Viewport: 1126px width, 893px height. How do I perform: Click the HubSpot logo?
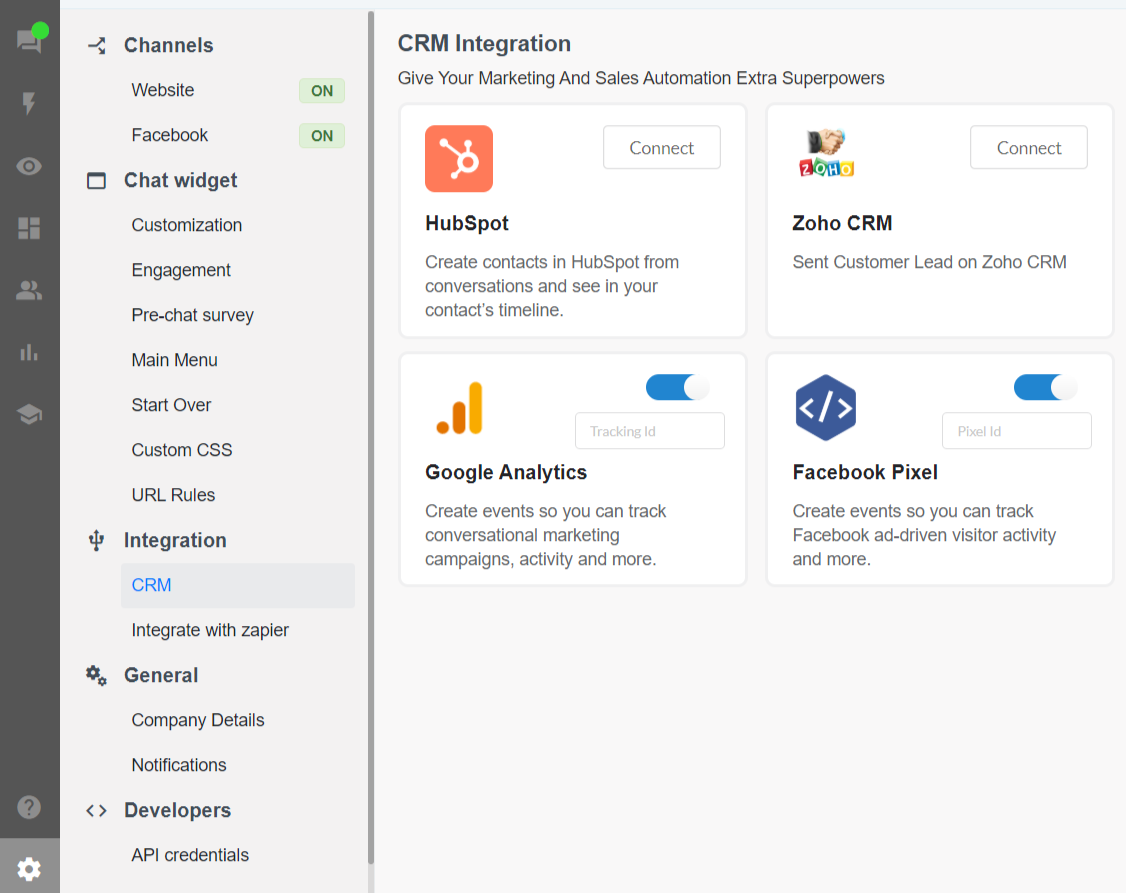point(459,159)
